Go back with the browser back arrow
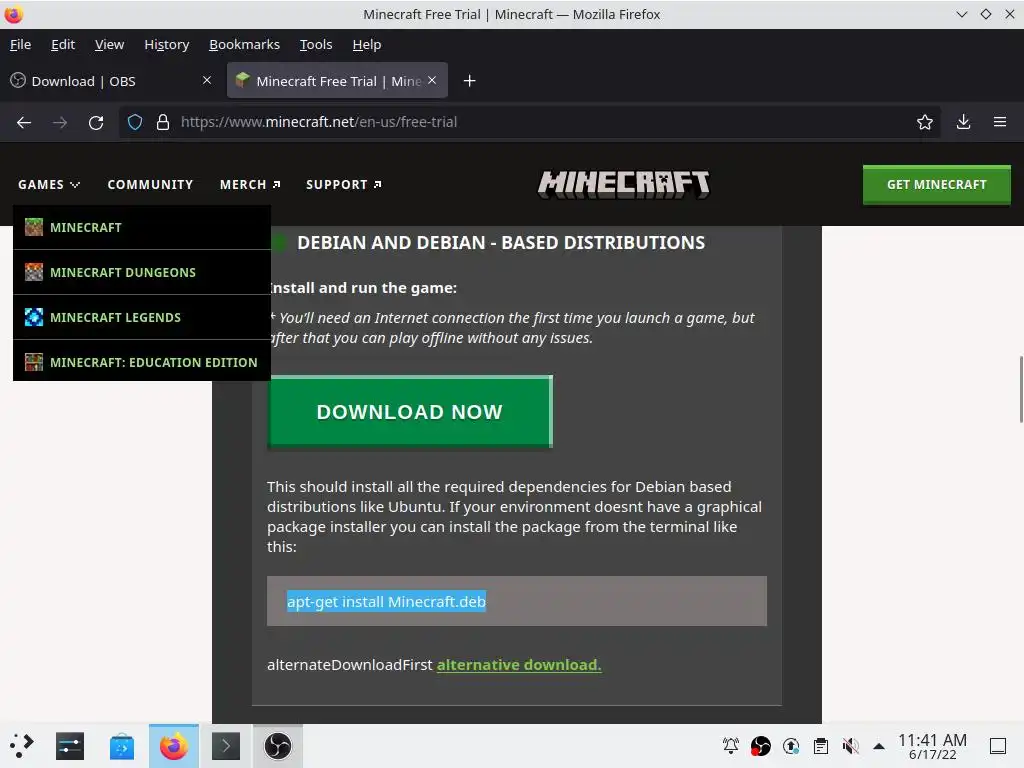Image resolution: width=1024 pixels, height=768 pixels. [24, 122]
